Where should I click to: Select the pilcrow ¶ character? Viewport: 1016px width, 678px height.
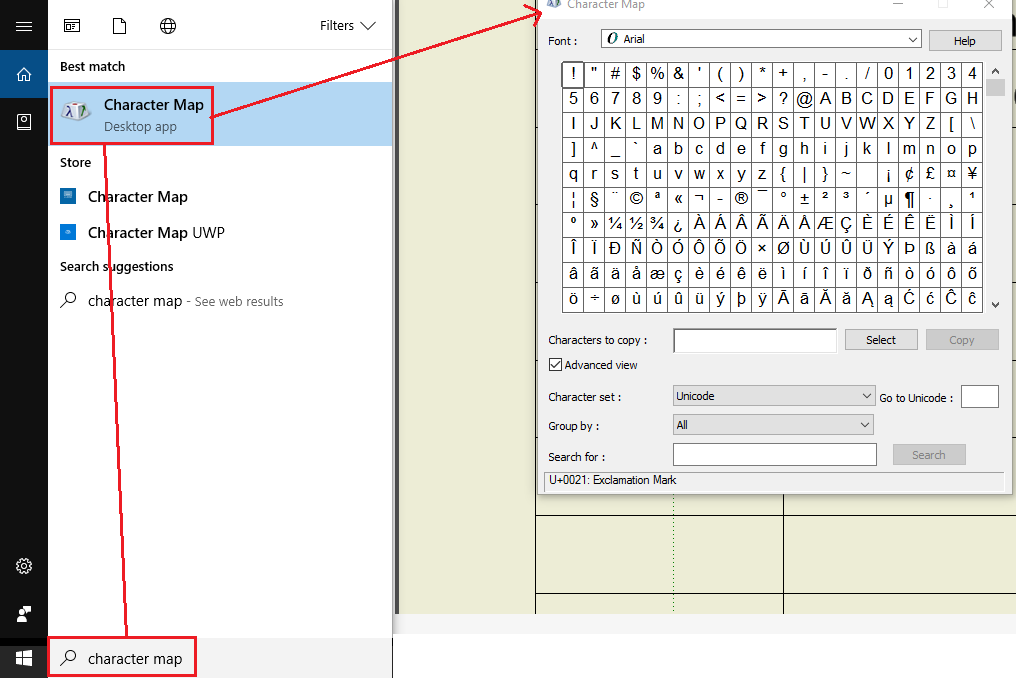909,198
